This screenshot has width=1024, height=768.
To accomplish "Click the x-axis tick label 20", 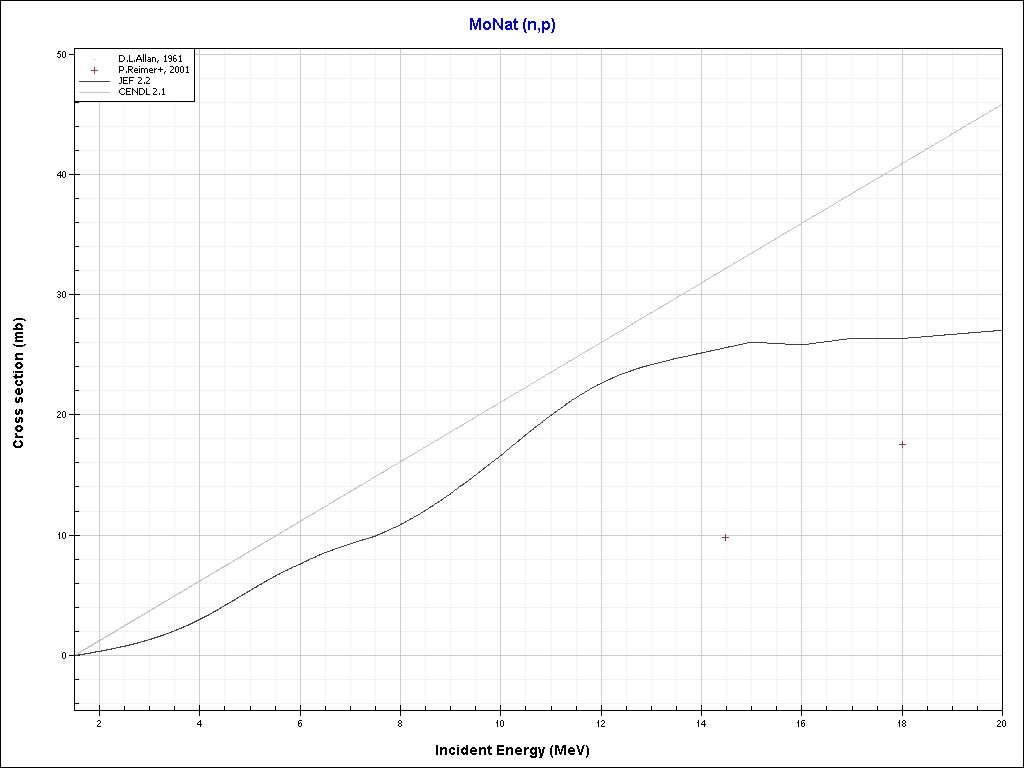I will pyautogui.click(x=1001, y=723).
